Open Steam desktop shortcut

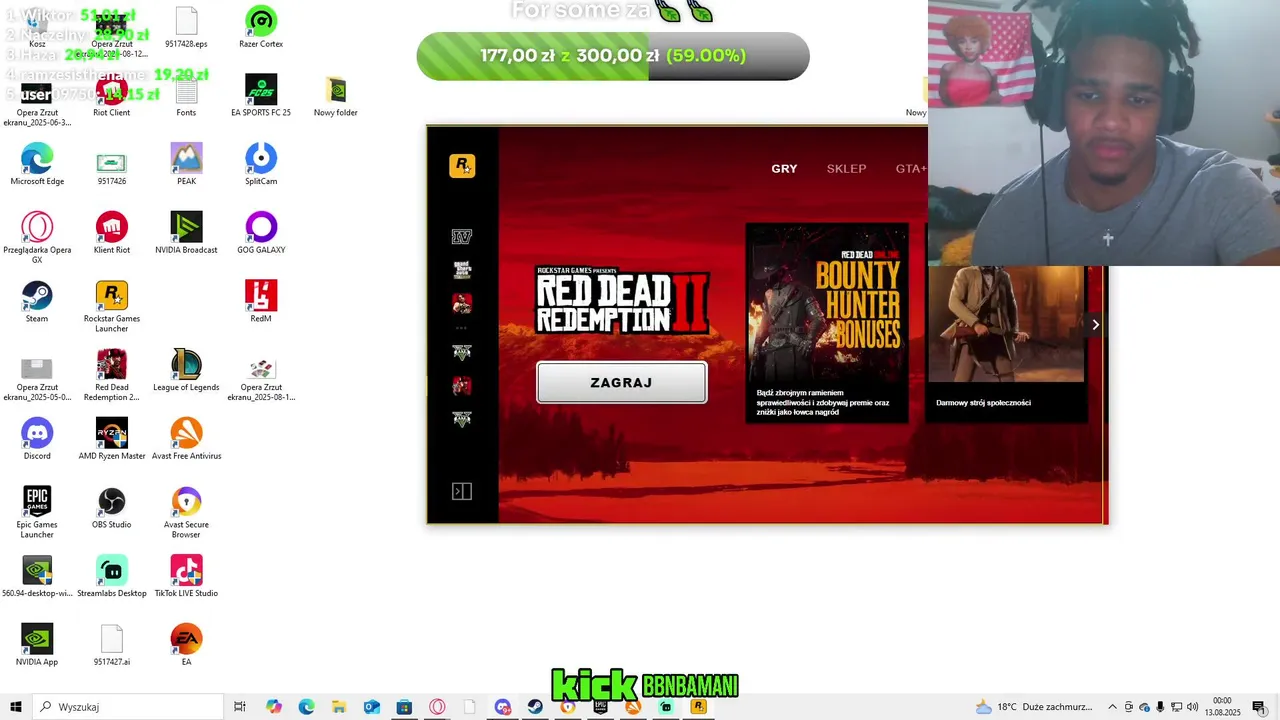click(37, 301)
